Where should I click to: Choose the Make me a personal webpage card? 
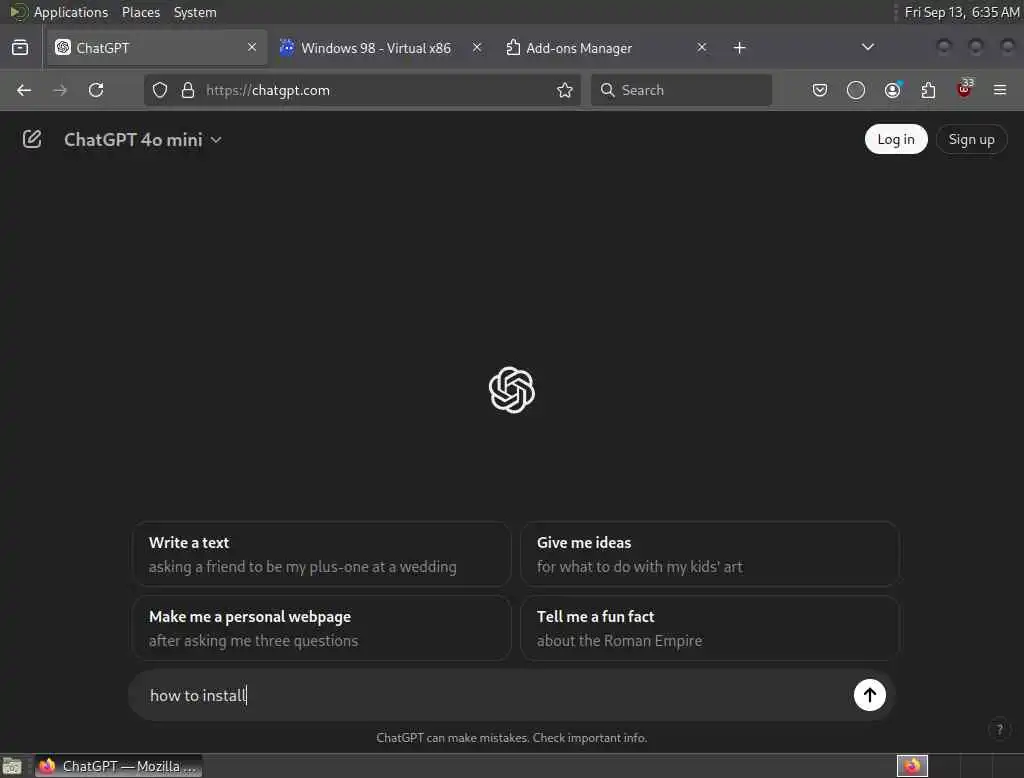[x=321, y=628]
